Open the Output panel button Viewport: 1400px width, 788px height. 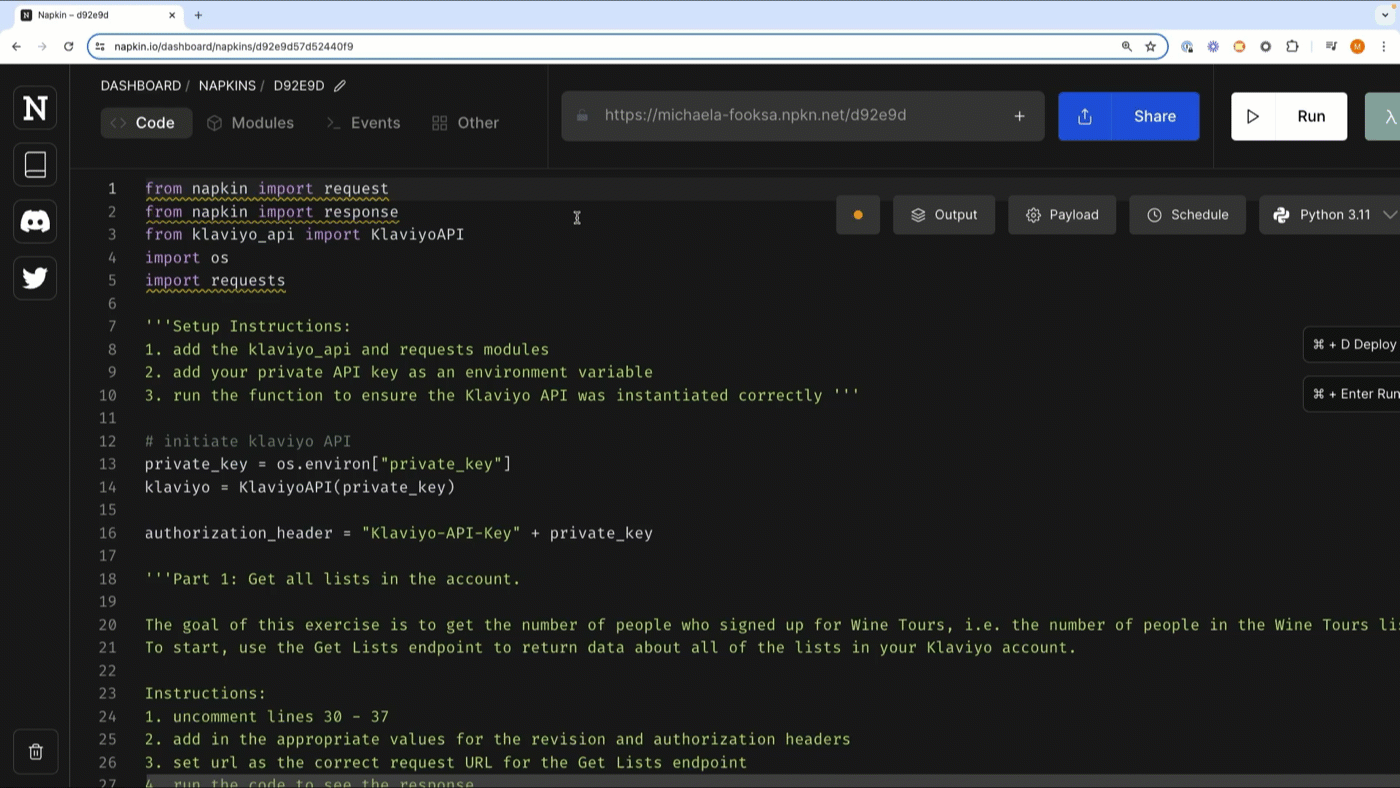944,215
